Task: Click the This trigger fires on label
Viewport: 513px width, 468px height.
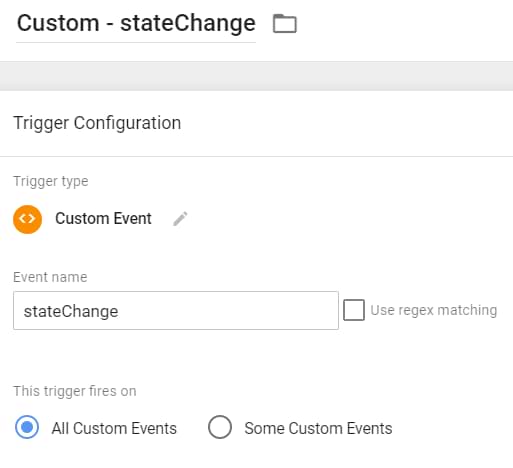Action: (75, 391)
